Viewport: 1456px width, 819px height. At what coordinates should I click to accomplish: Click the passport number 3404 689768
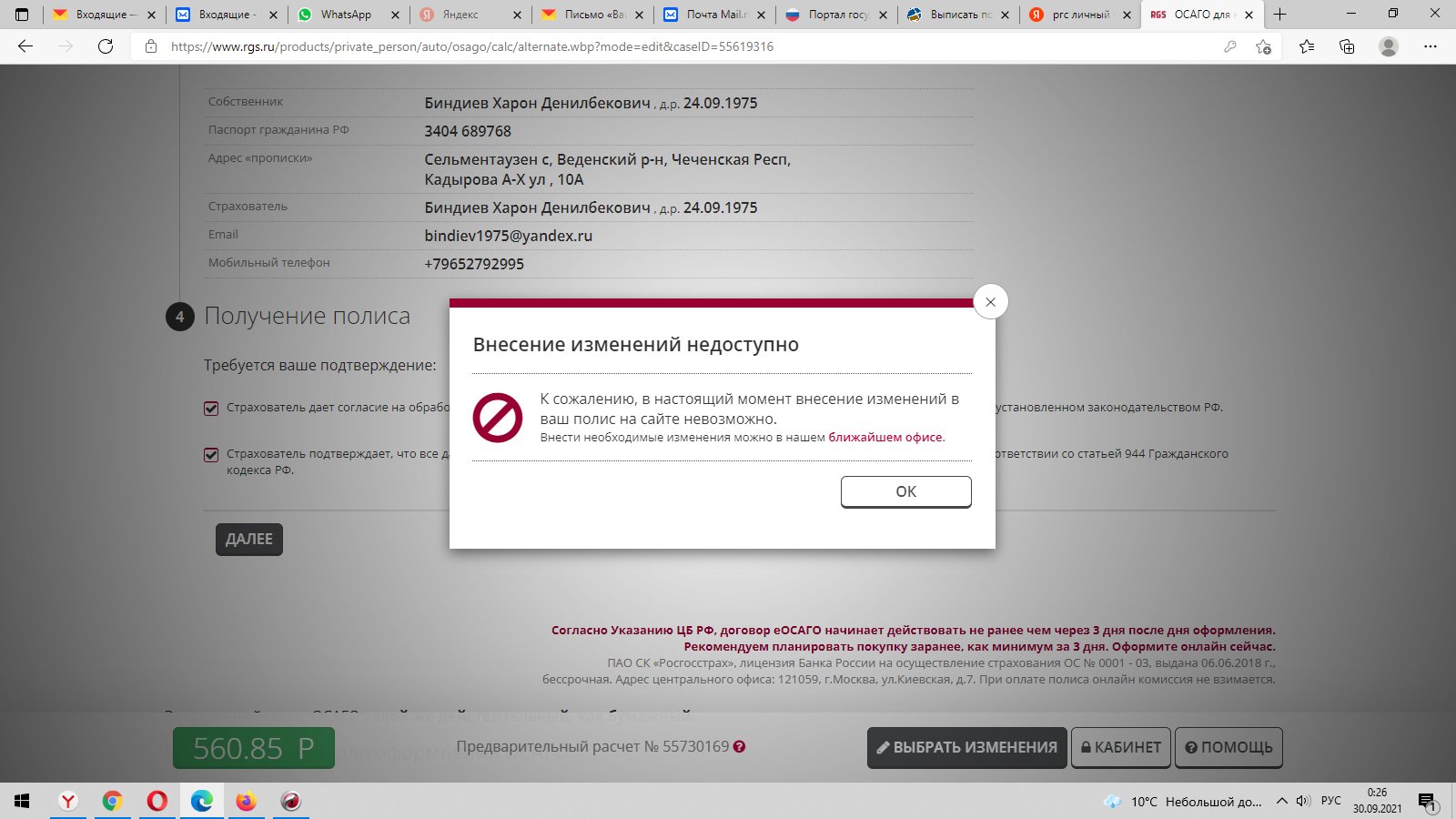pos(468,131)
